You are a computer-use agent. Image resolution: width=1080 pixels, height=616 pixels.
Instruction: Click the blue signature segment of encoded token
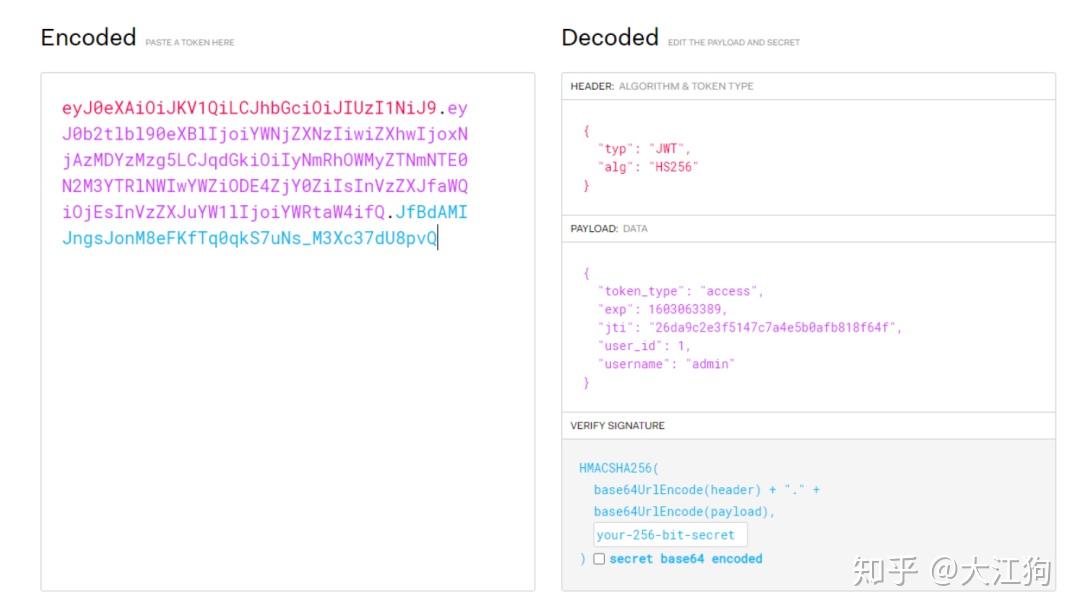click(x=250, y=239)
